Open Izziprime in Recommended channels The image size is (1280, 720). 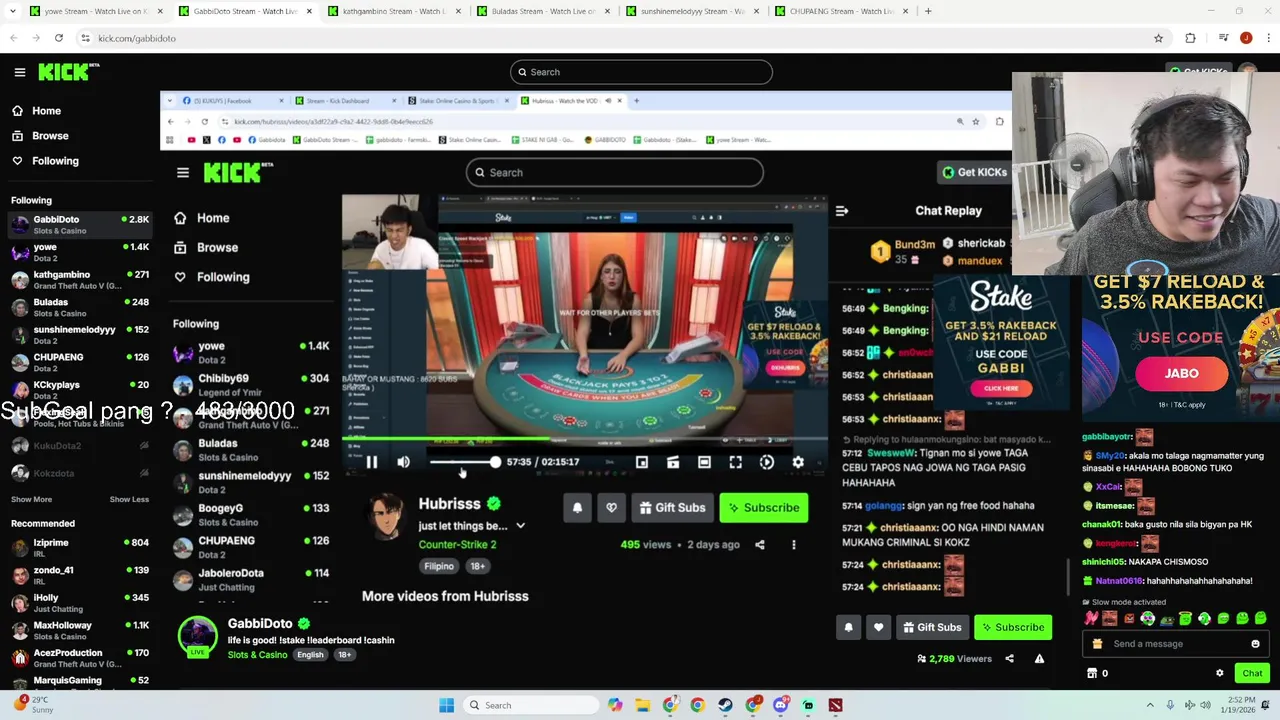click(80, 548)
